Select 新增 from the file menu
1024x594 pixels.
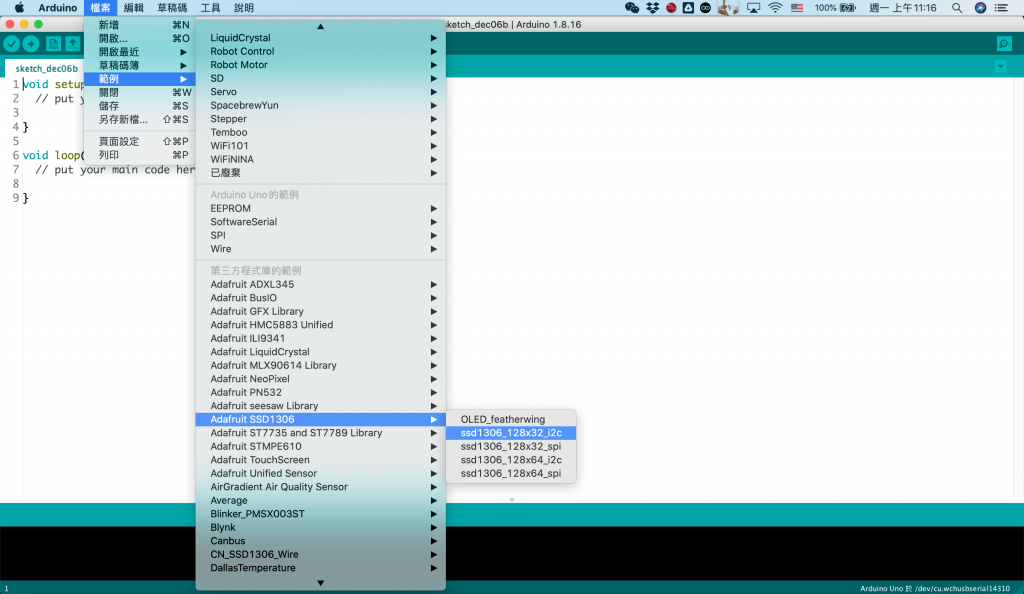(x=140, y=25)
